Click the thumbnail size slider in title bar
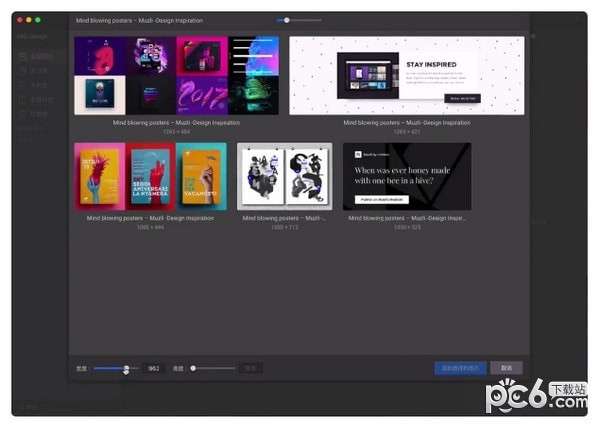Screen dimensions: 600x426 tap(287, 20)
